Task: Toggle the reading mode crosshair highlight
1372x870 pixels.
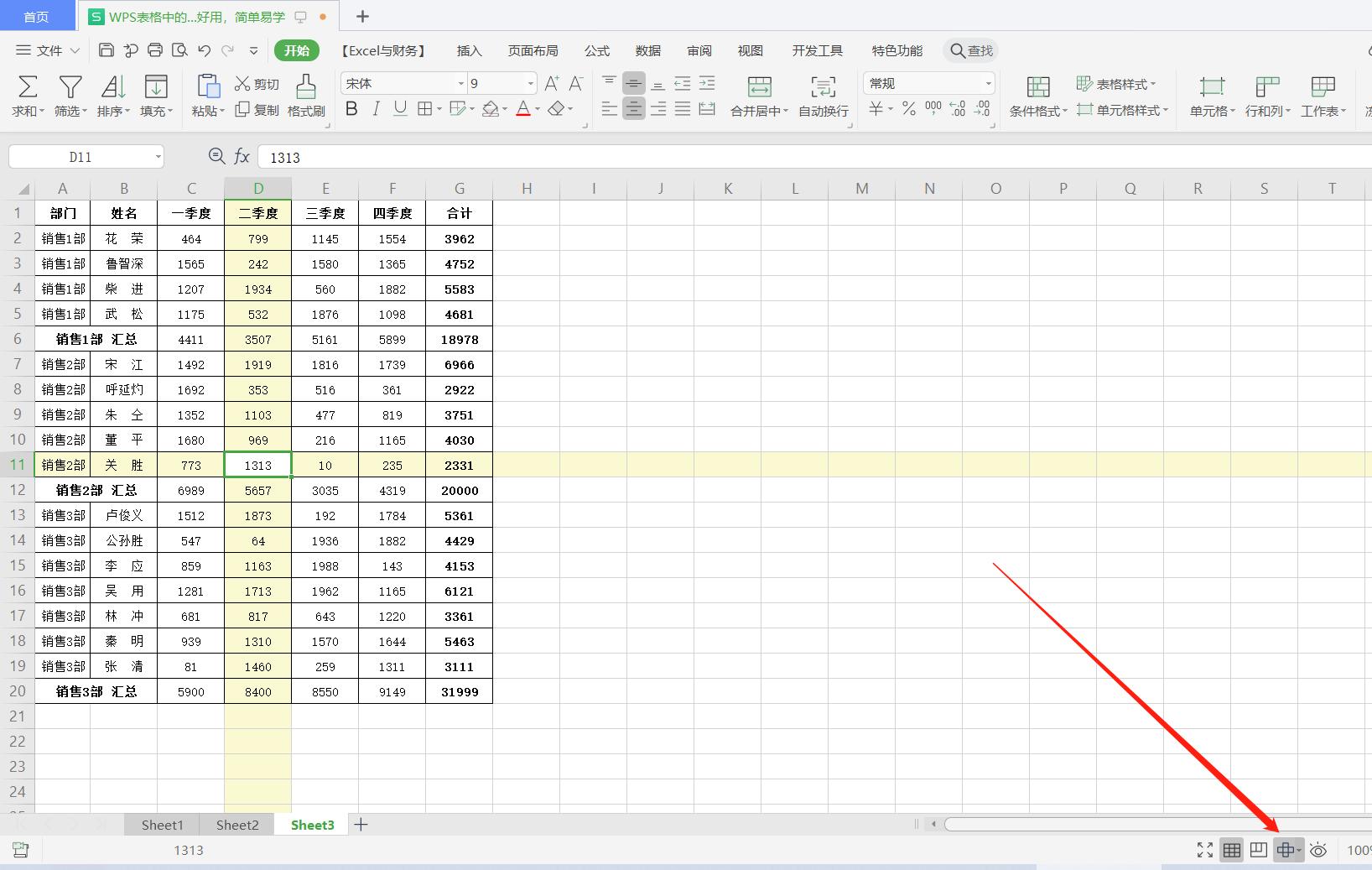Action: (1284, 850)
